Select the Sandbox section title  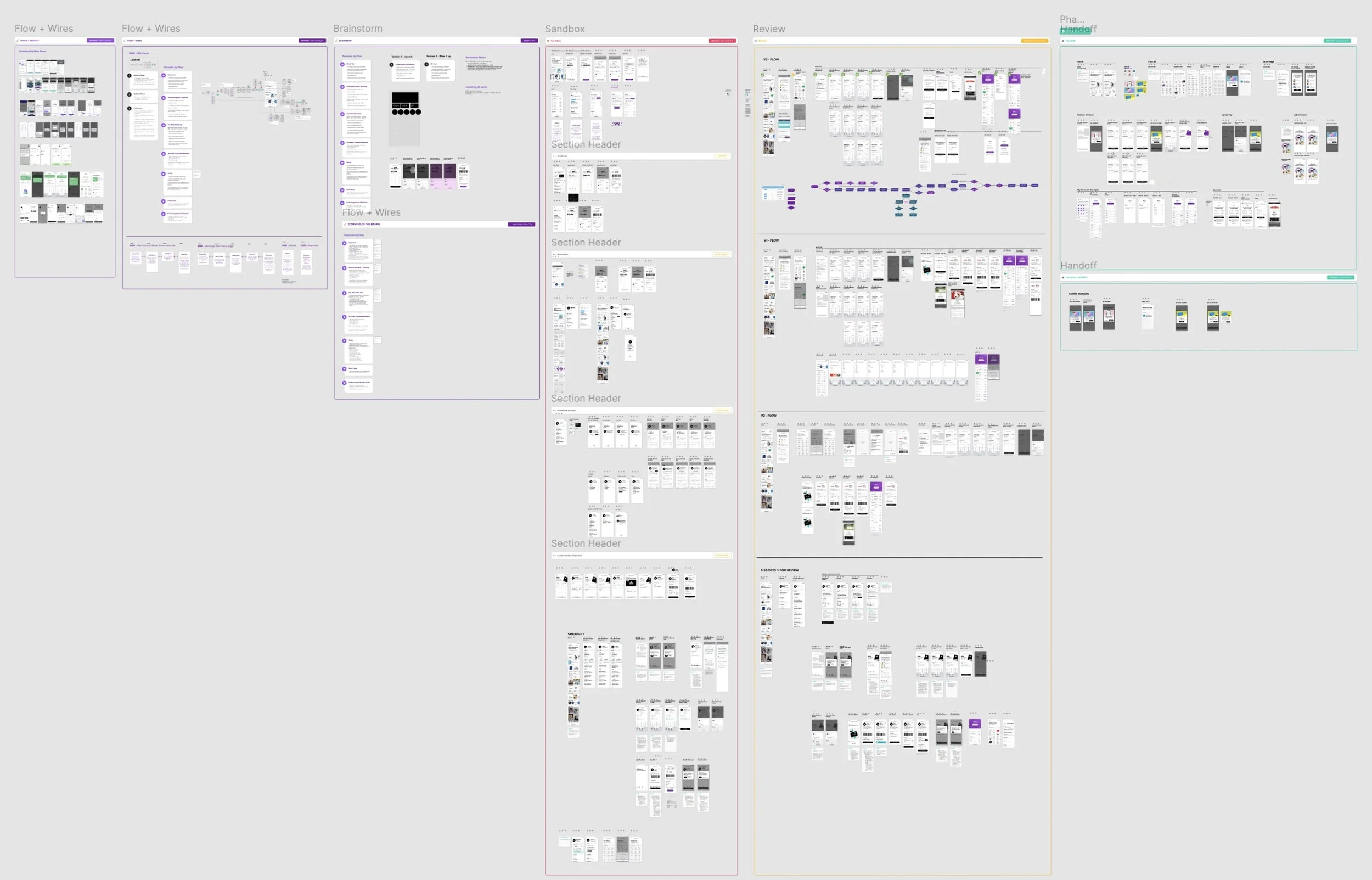click(x=564, y=29)
